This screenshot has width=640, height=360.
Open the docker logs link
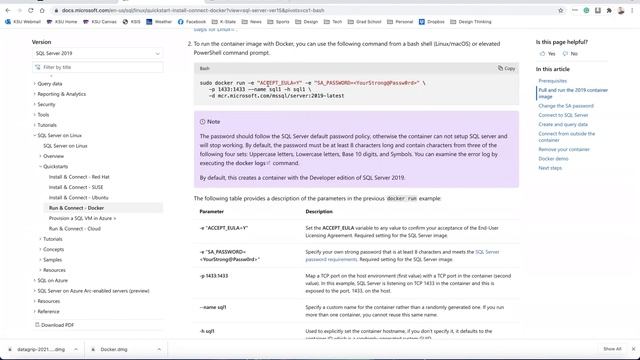click(x=253, y=163)
